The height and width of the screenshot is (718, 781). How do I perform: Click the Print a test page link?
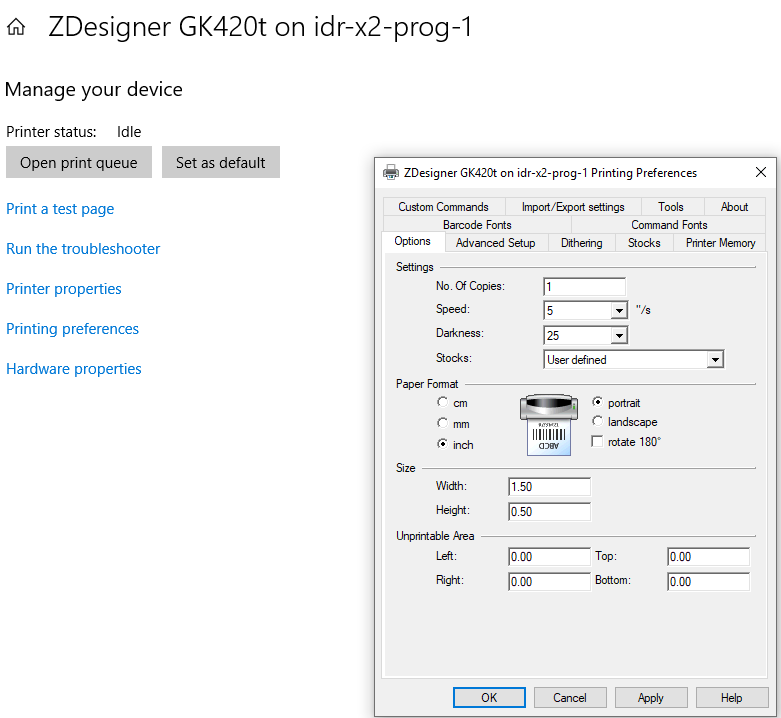tap(60, 209)
